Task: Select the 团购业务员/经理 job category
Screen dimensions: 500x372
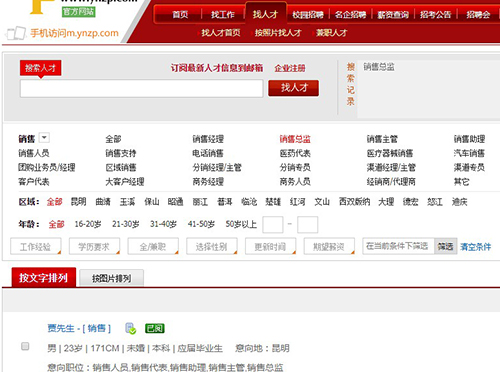Action: pyautogui.click(x=47, y=167)
